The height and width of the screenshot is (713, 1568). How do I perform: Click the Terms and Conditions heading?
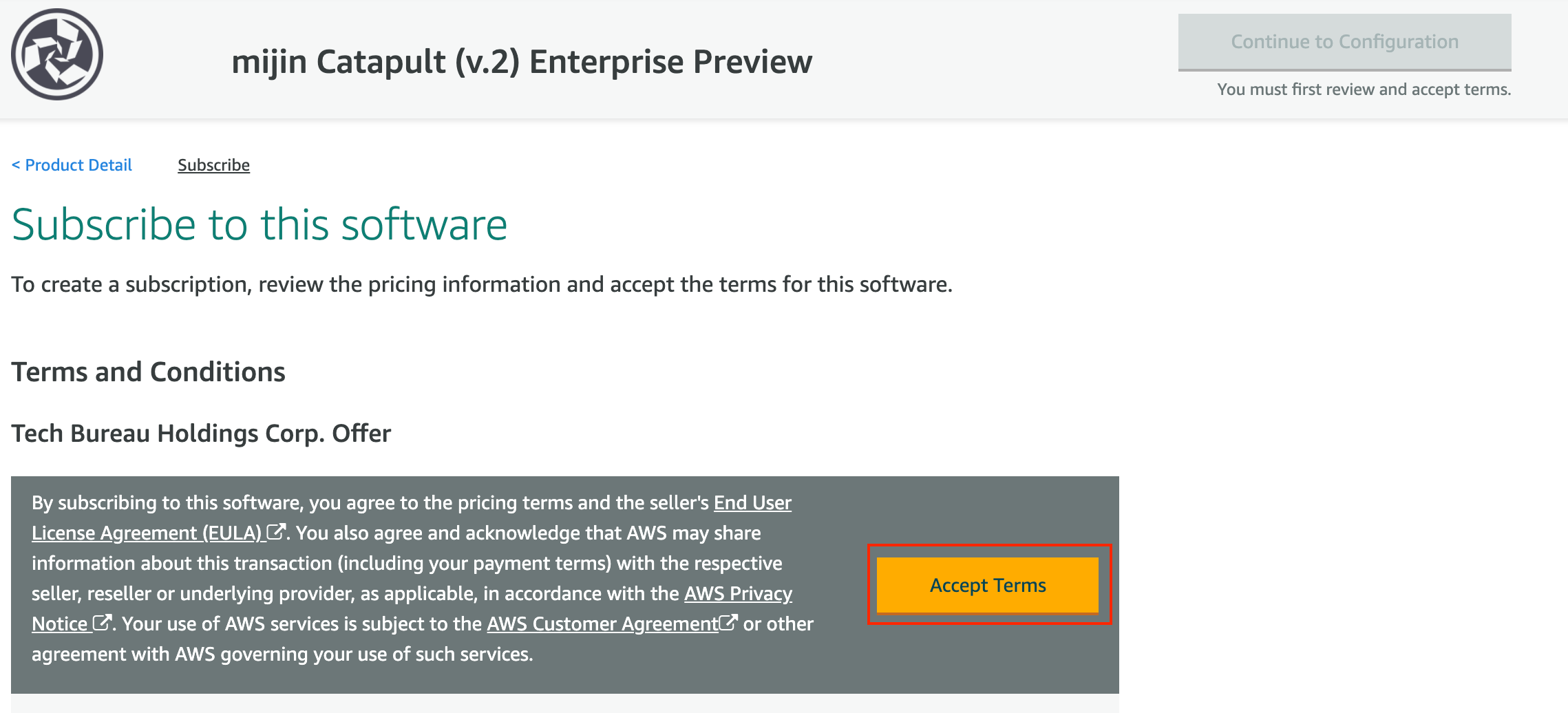[148, 372]
